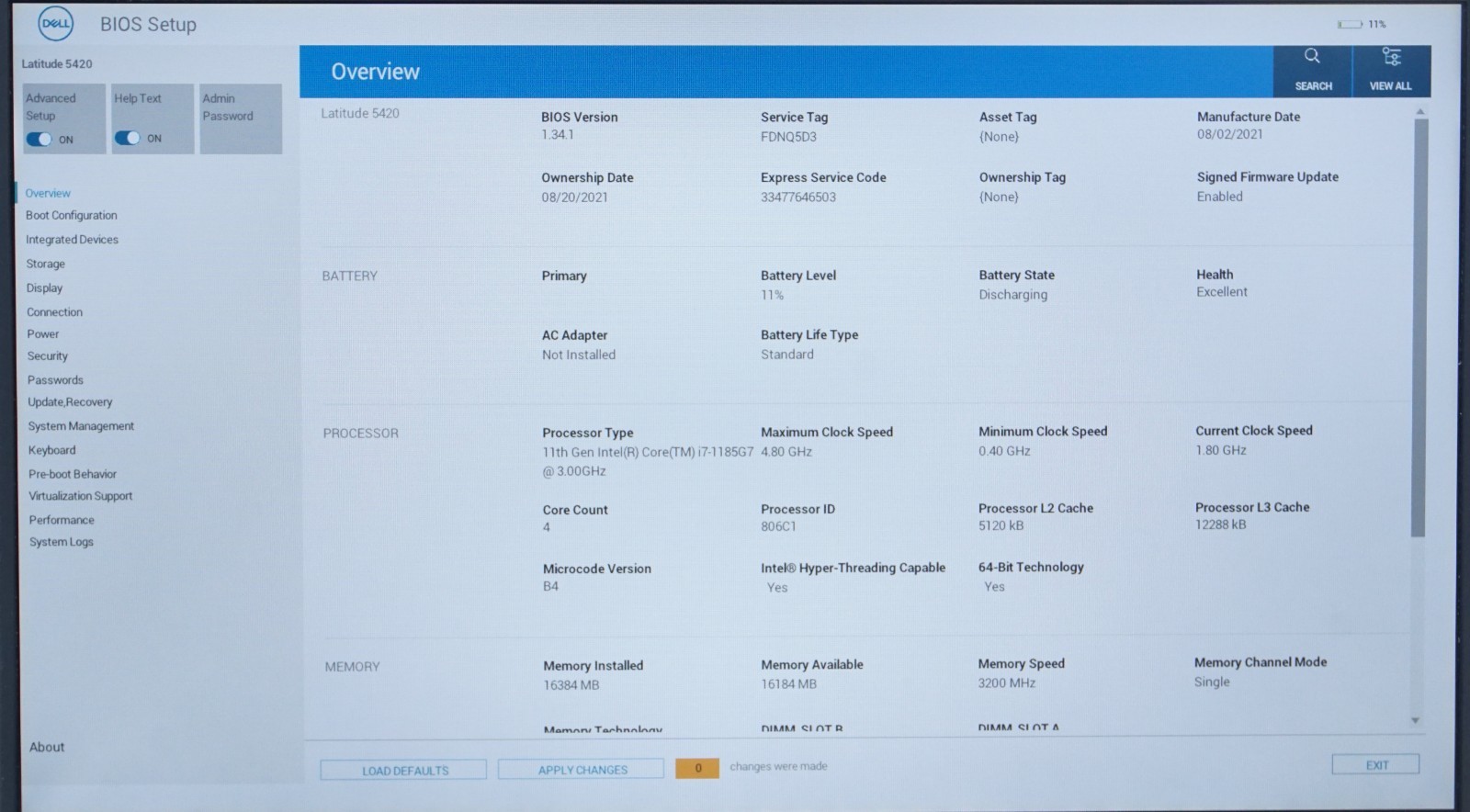
Task: Click the processor type i7-1185G7 text
Action: [x=648, y=461]
